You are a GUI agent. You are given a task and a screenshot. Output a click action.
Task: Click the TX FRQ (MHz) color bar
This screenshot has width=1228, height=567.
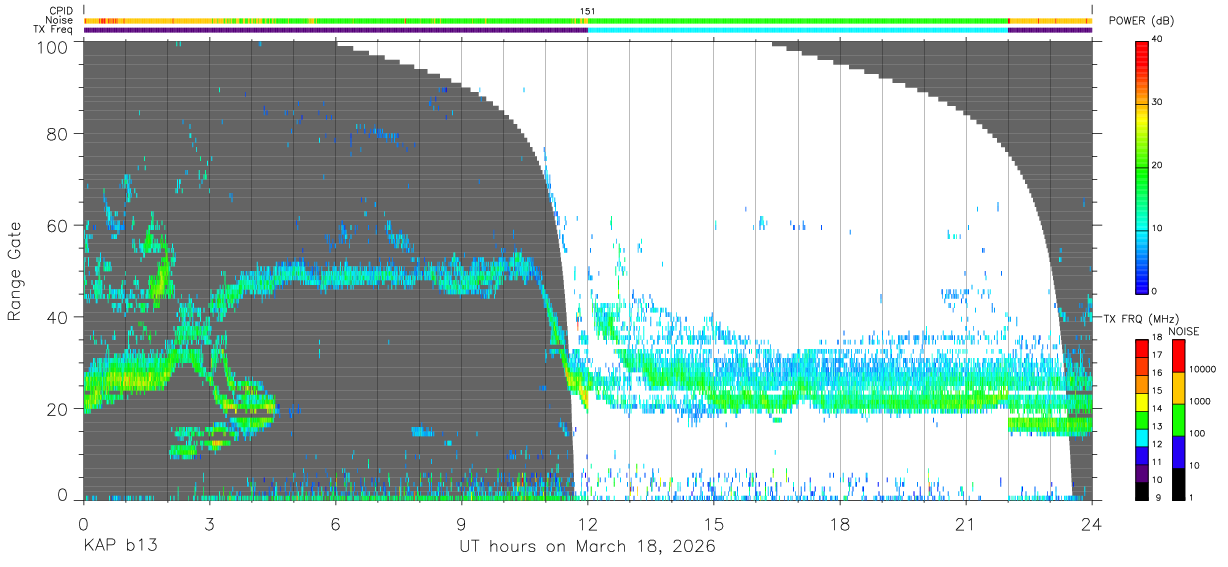(x=1142, y=418)
